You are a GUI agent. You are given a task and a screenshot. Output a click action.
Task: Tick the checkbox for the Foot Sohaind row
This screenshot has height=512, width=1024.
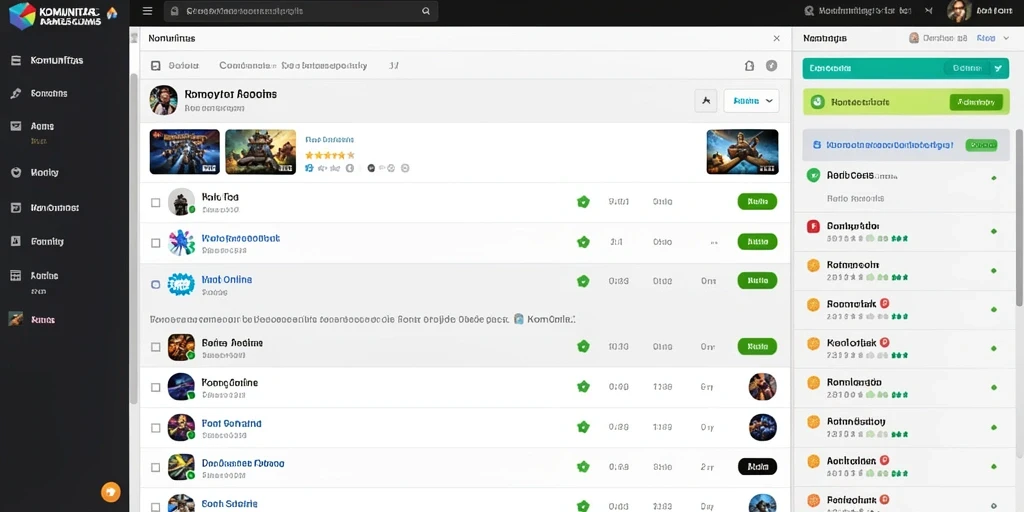[155, 428]
